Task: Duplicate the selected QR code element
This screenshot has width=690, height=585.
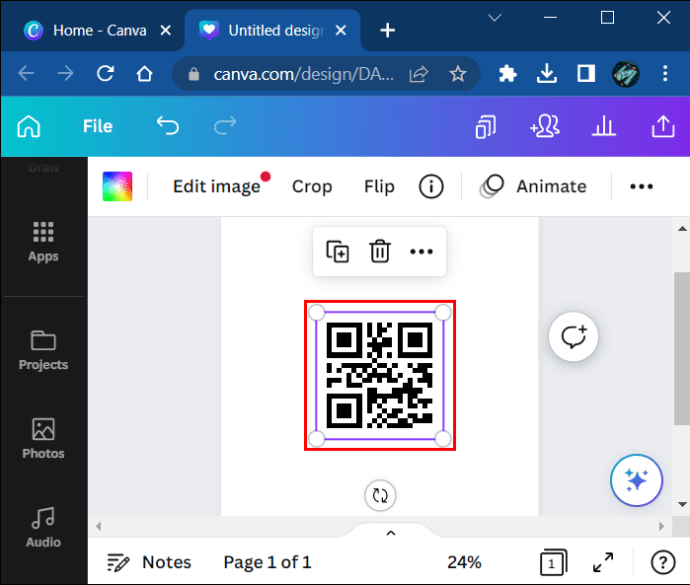Action: click(x=338, y=252)
